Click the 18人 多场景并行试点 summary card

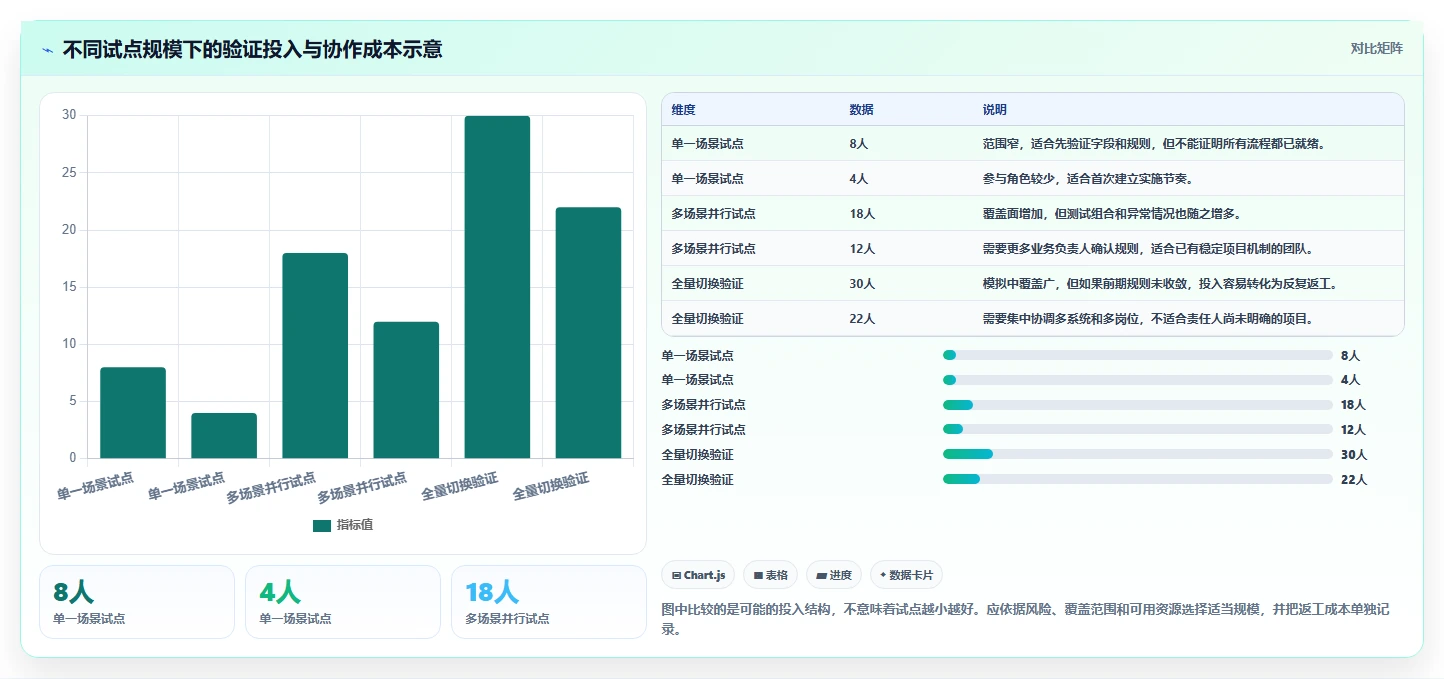point(549,602)
